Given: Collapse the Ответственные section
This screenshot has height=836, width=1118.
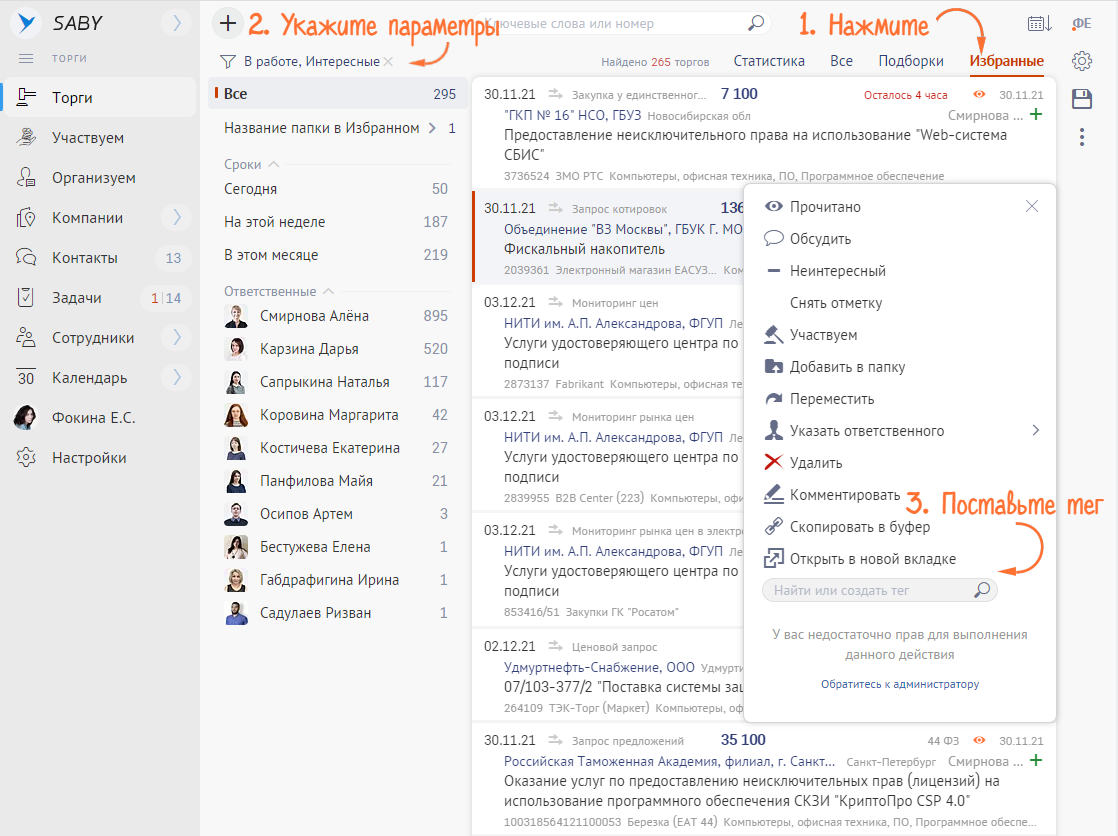Looking at the screenshot, I should point(326,292).
